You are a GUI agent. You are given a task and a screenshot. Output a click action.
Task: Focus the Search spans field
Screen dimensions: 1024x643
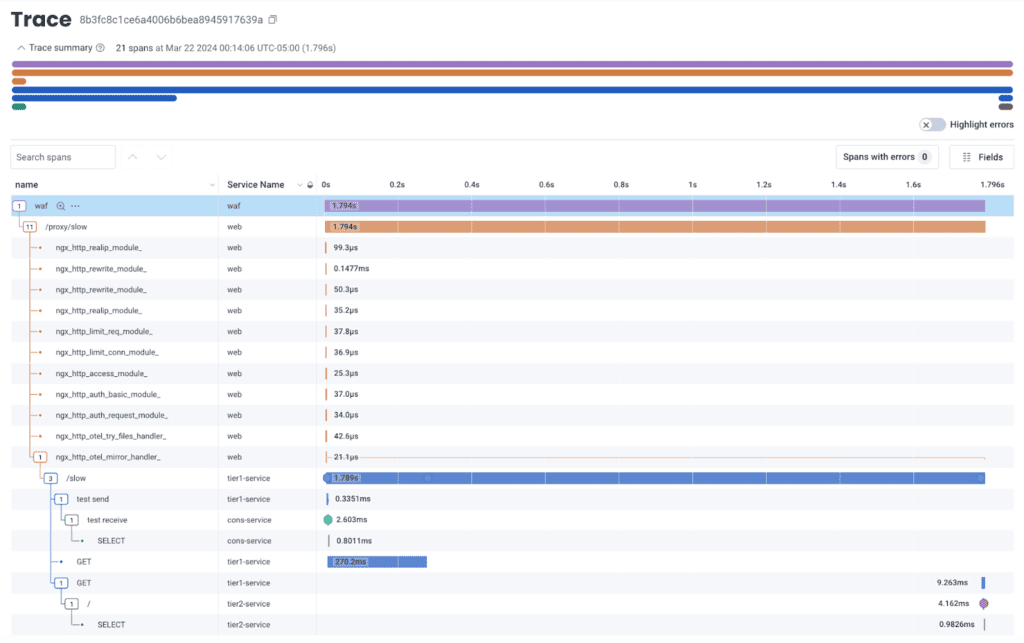point(63,157)
